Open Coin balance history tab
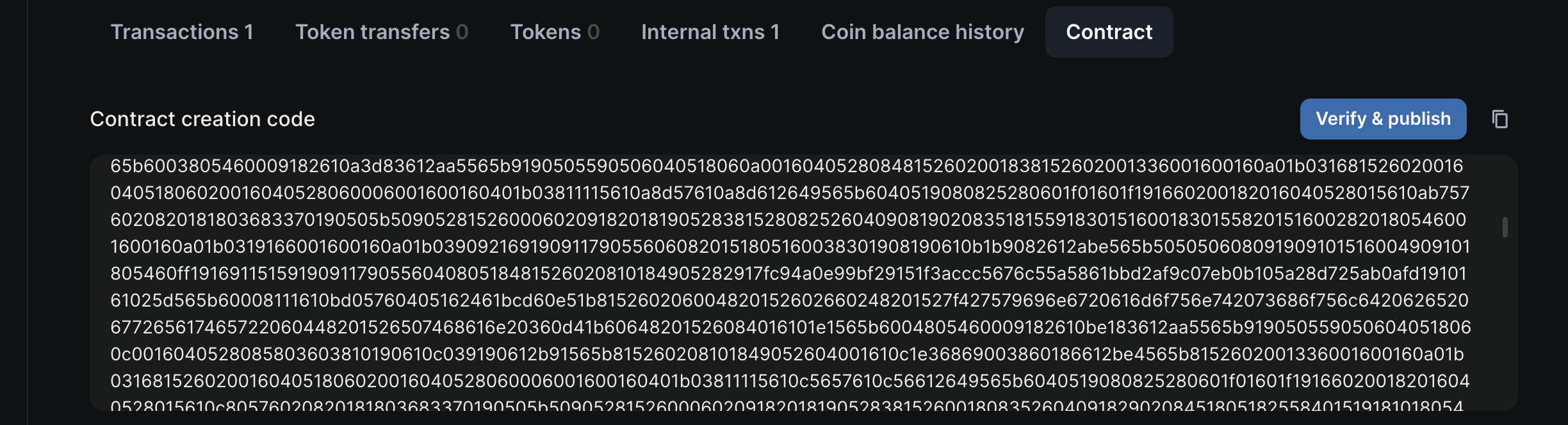The width and height of the screenshot is (1568, 425). [922, 31]
